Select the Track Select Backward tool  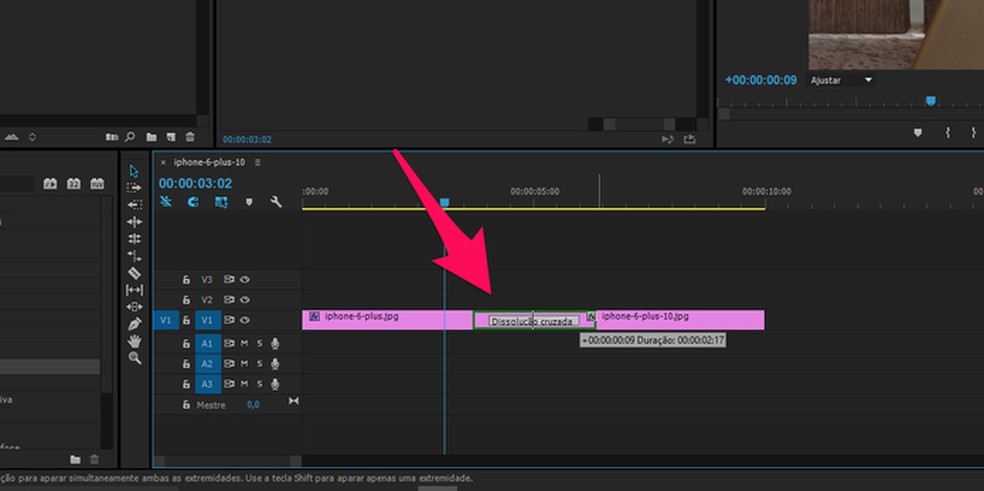coord(134,204)
